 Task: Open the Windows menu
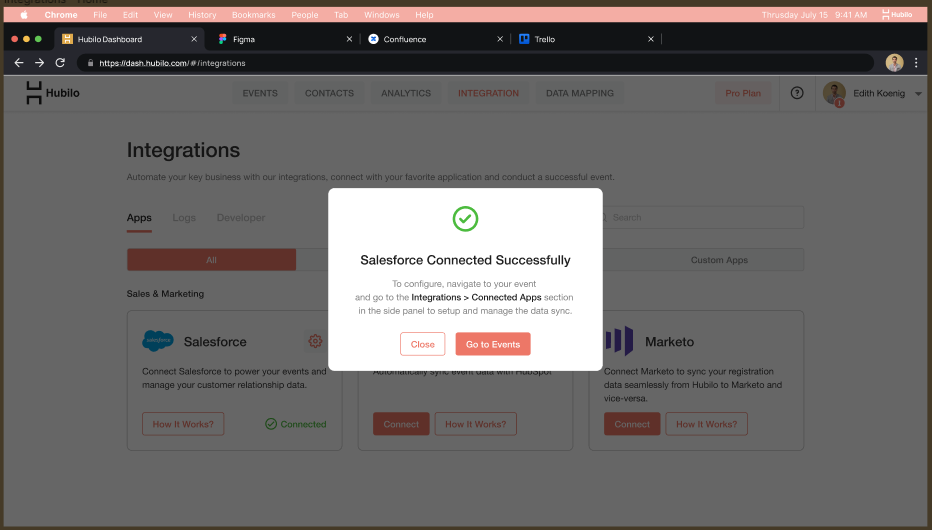pos(382,15)
